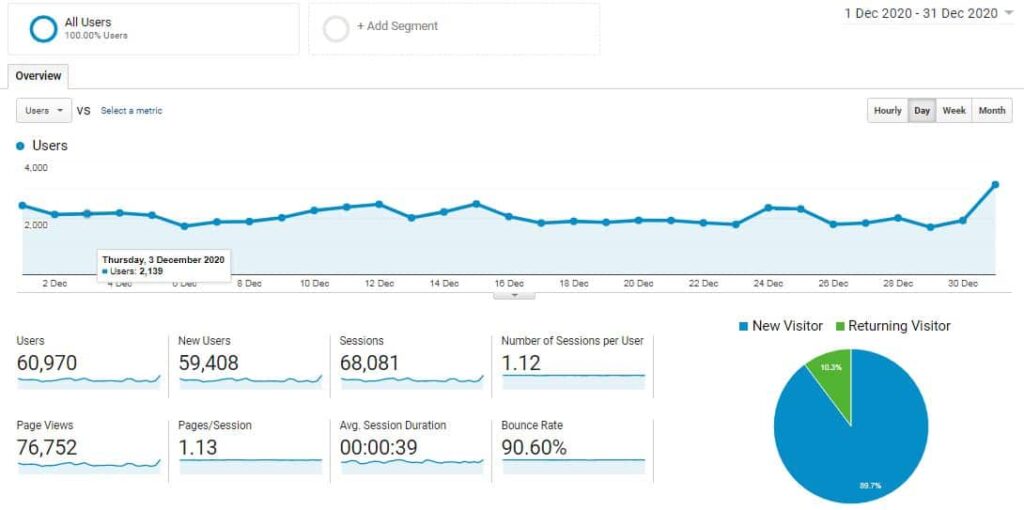Click the blue Users legend dot above the chart
The image size is (1024, 510).
pos(20,146)
